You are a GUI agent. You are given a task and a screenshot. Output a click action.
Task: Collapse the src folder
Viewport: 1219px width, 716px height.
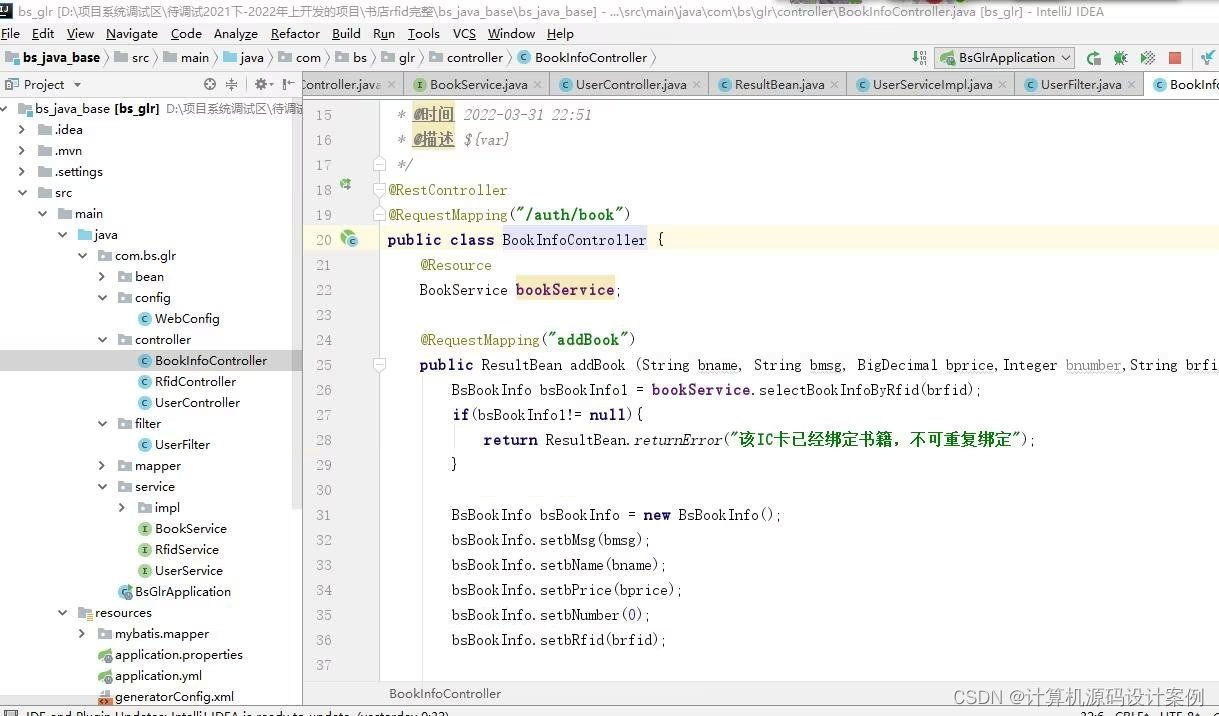(x=22, y=193)
